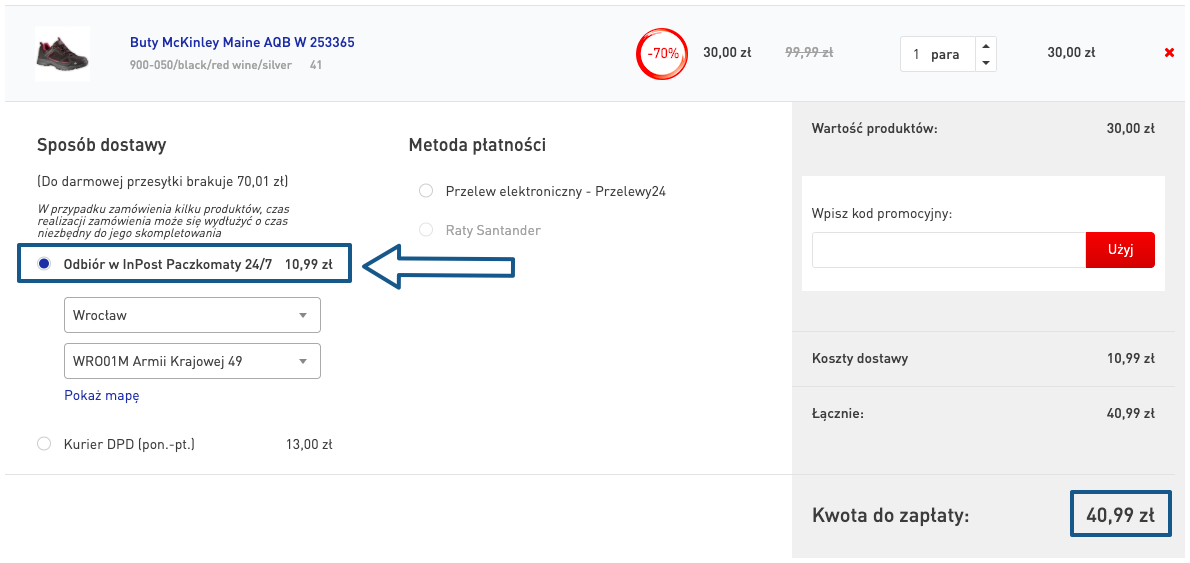The height and width of the screenshot is (563, 1190).
Task: Expand the Wrocław city dropdown
Action: point(192,315)
